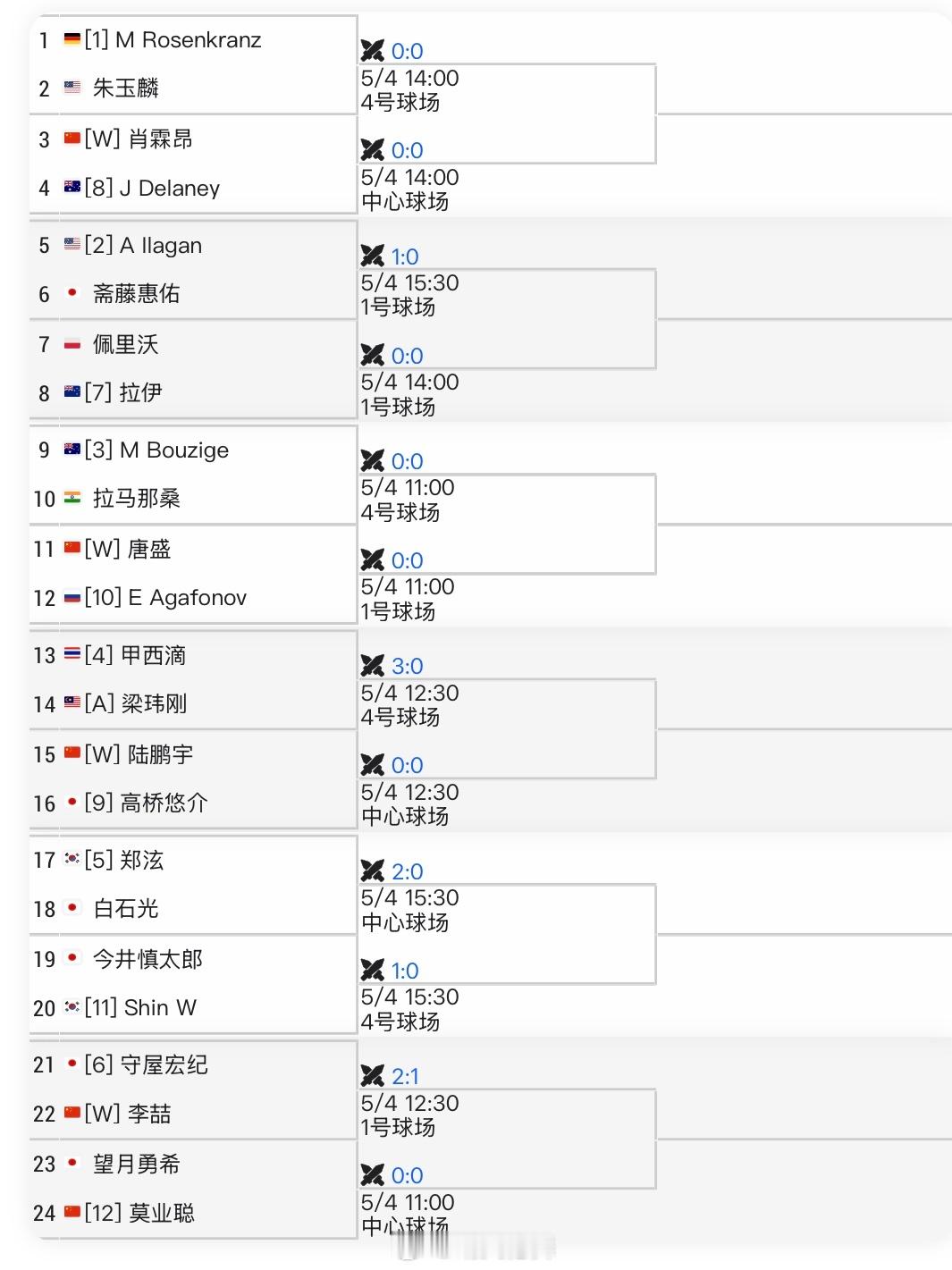Image resolution: width=952 pixels, height=1270 pixels.
Task: Open the 2:0 score for 郑泫 match
Action: click(408, 871)
